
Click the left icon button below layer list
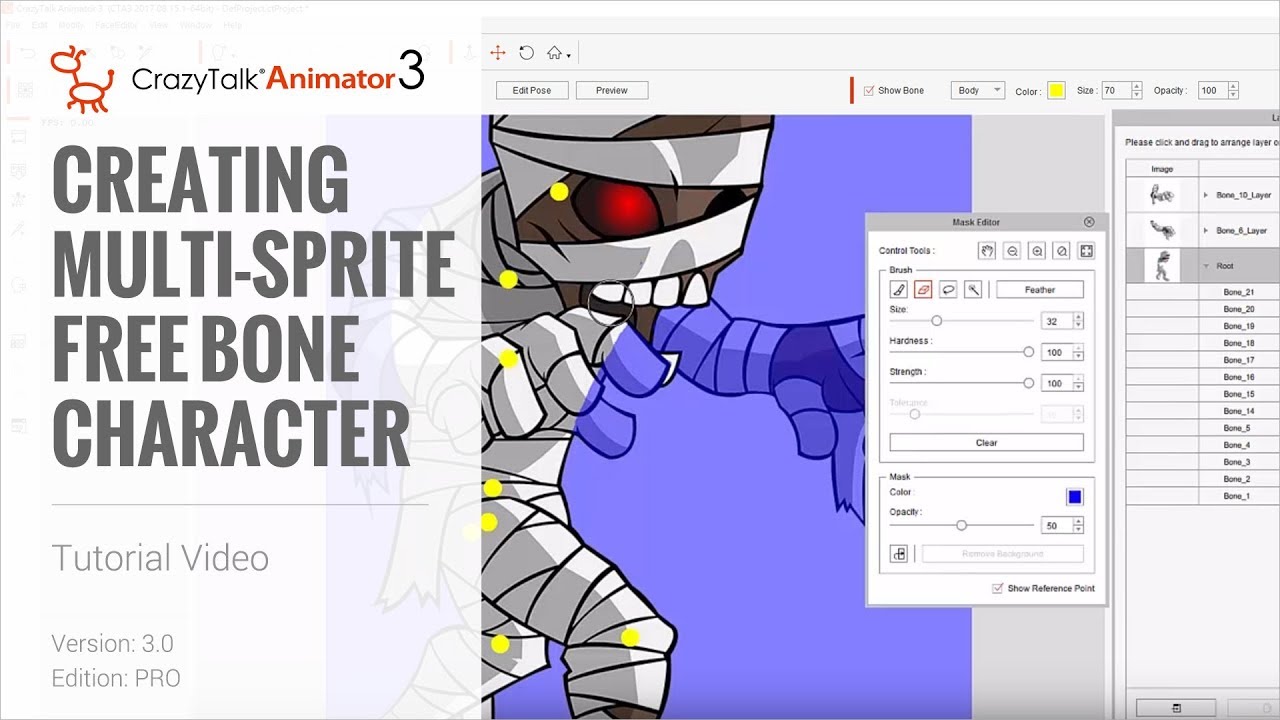pyautogui.click(x=1176, y=707)
